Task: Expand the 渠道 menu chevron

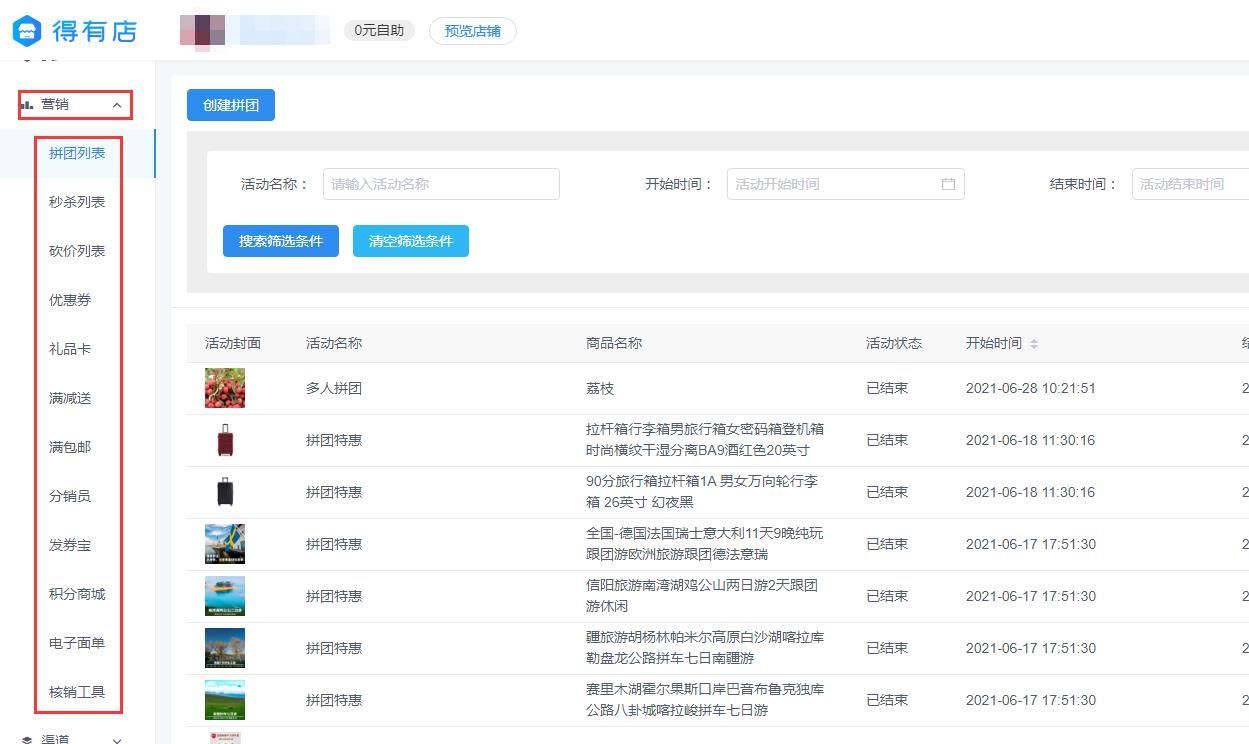Action: [117, 738]
